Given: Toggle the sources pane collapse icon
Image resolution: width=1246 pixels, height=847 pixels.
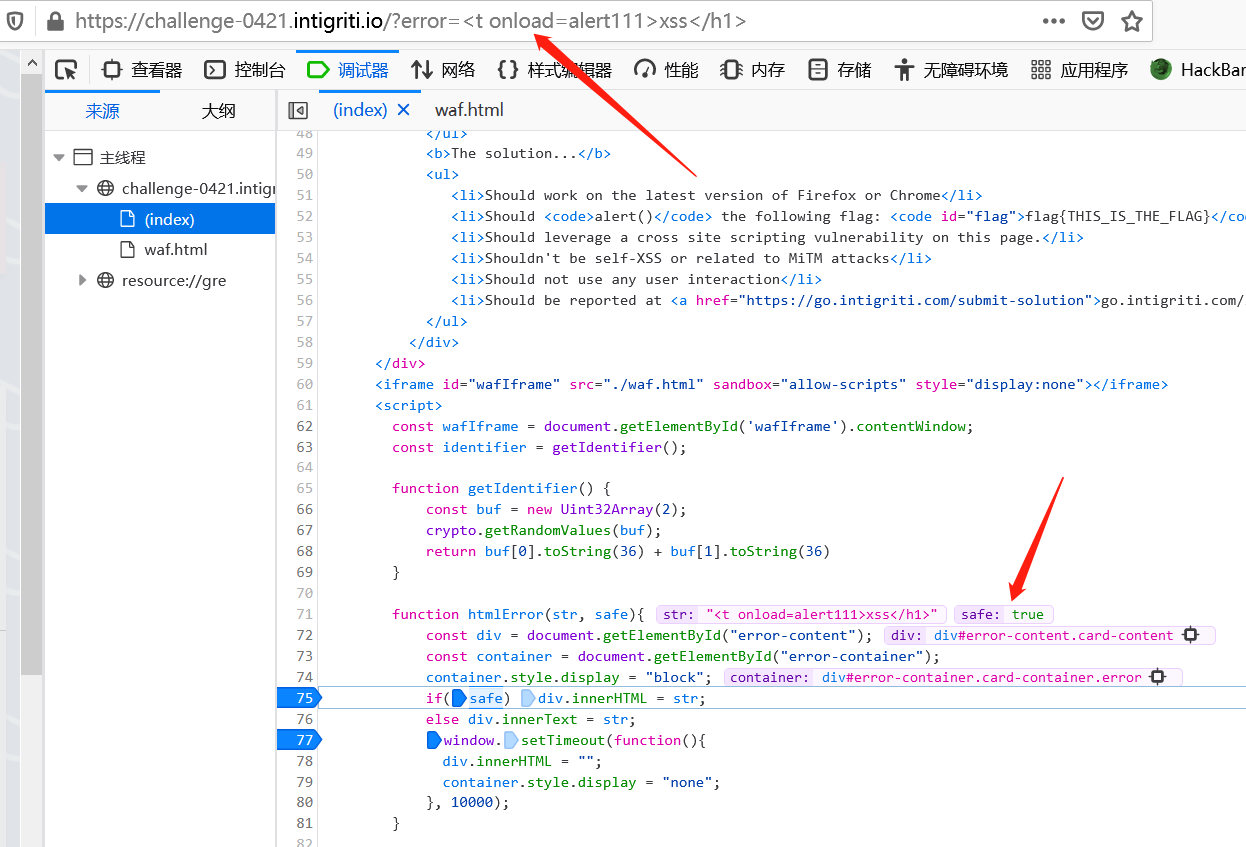Looking at the screenshot, I should tap(298, 110).
